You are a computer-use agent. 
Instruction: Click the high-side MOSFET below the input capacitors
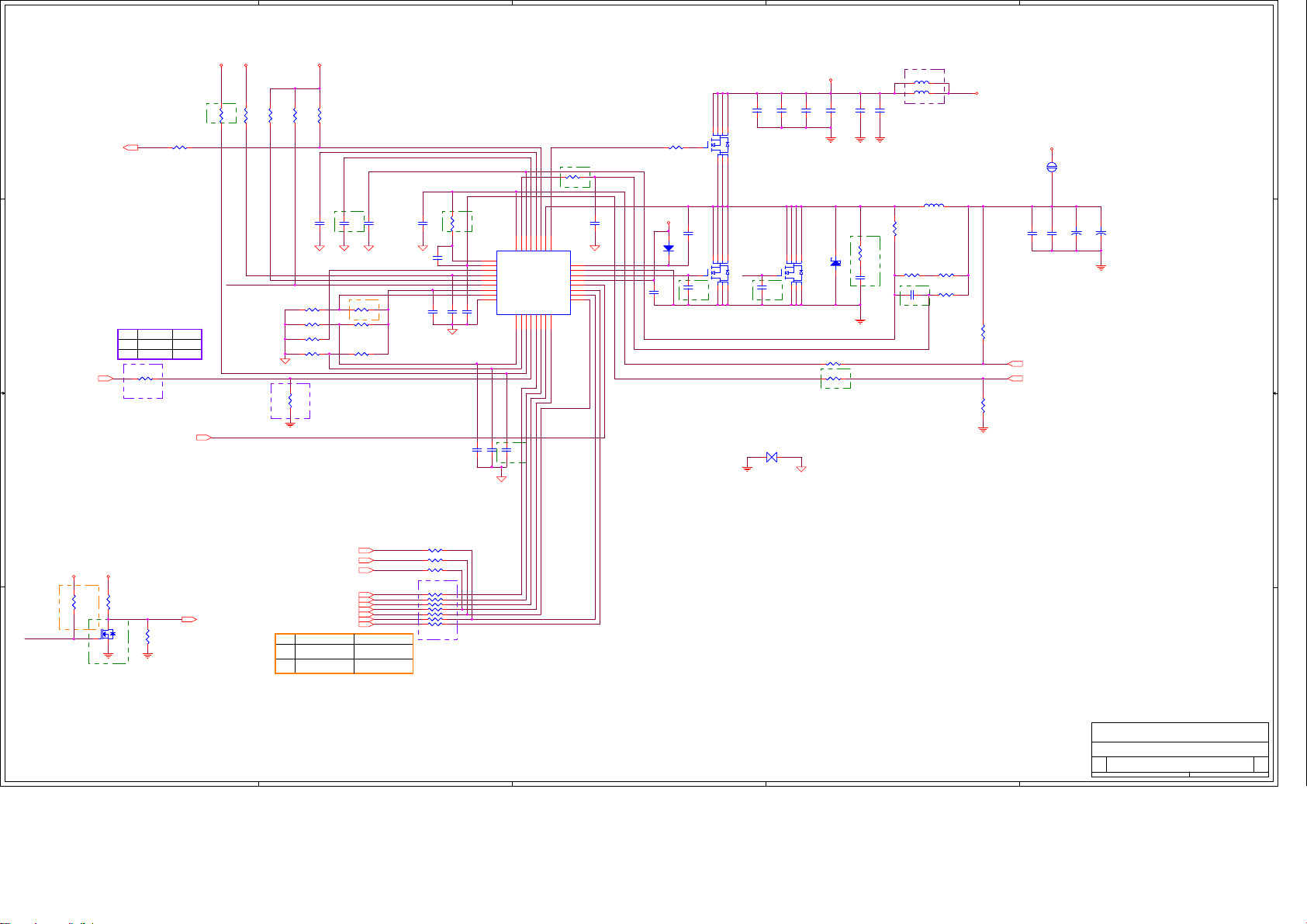click(x=721, y=144)
